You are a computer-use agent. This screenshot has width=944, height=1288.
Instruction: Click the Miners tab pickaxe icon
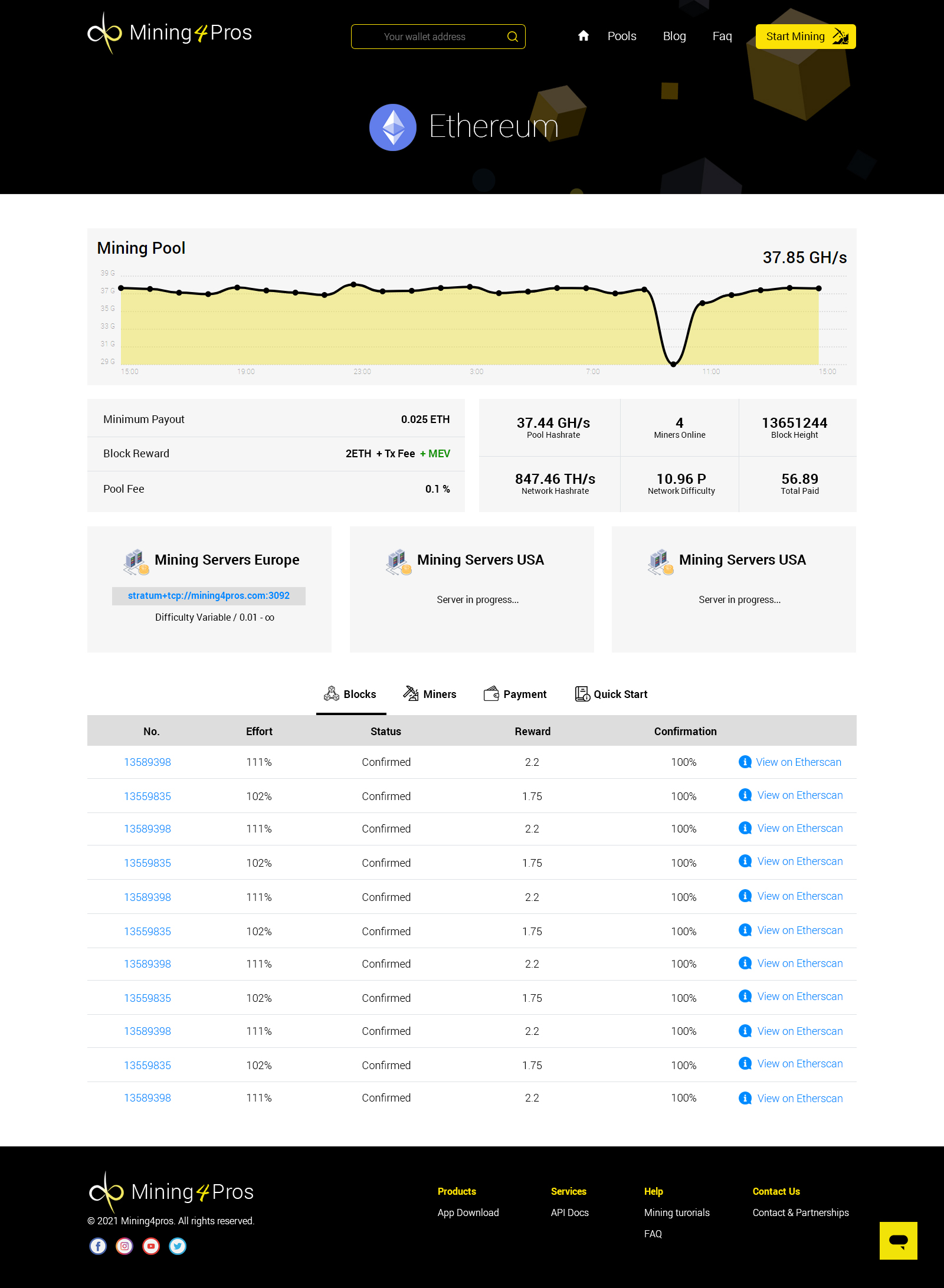[411, 693]
